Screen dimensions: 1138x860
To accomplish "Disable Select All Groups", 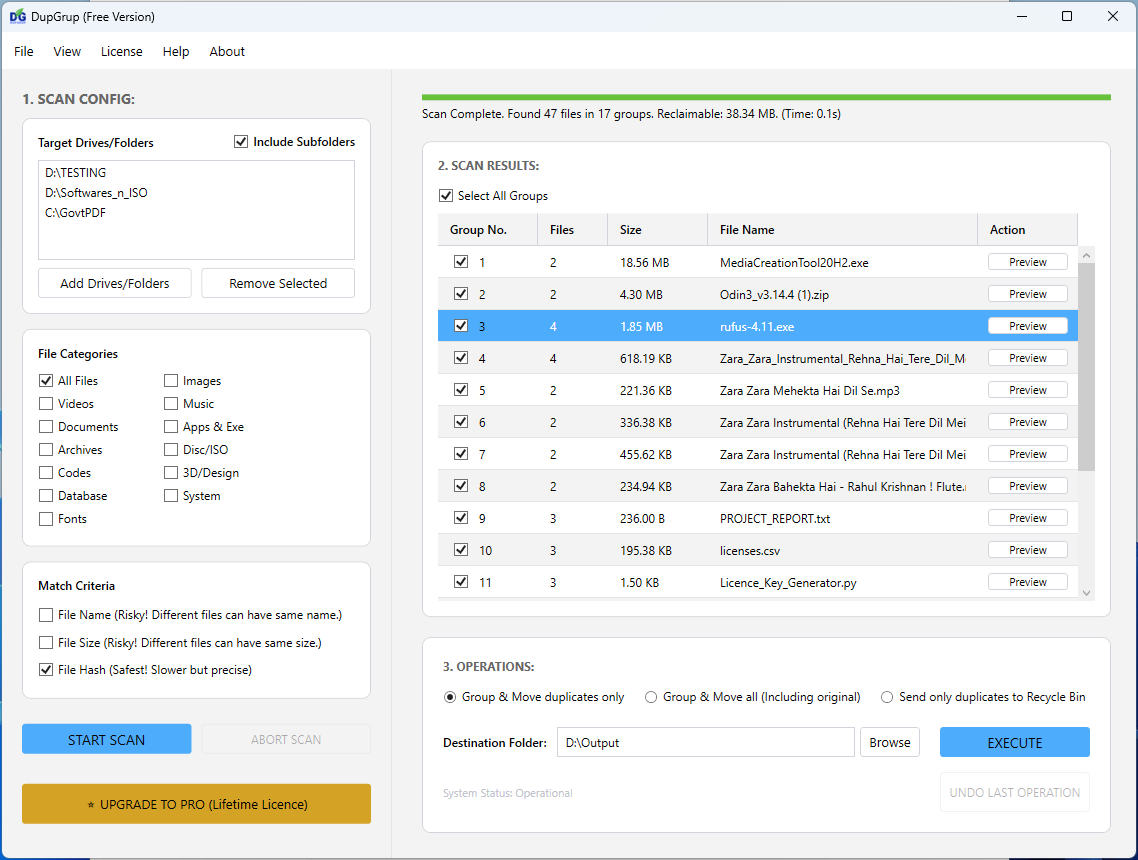I will [446, 196].
